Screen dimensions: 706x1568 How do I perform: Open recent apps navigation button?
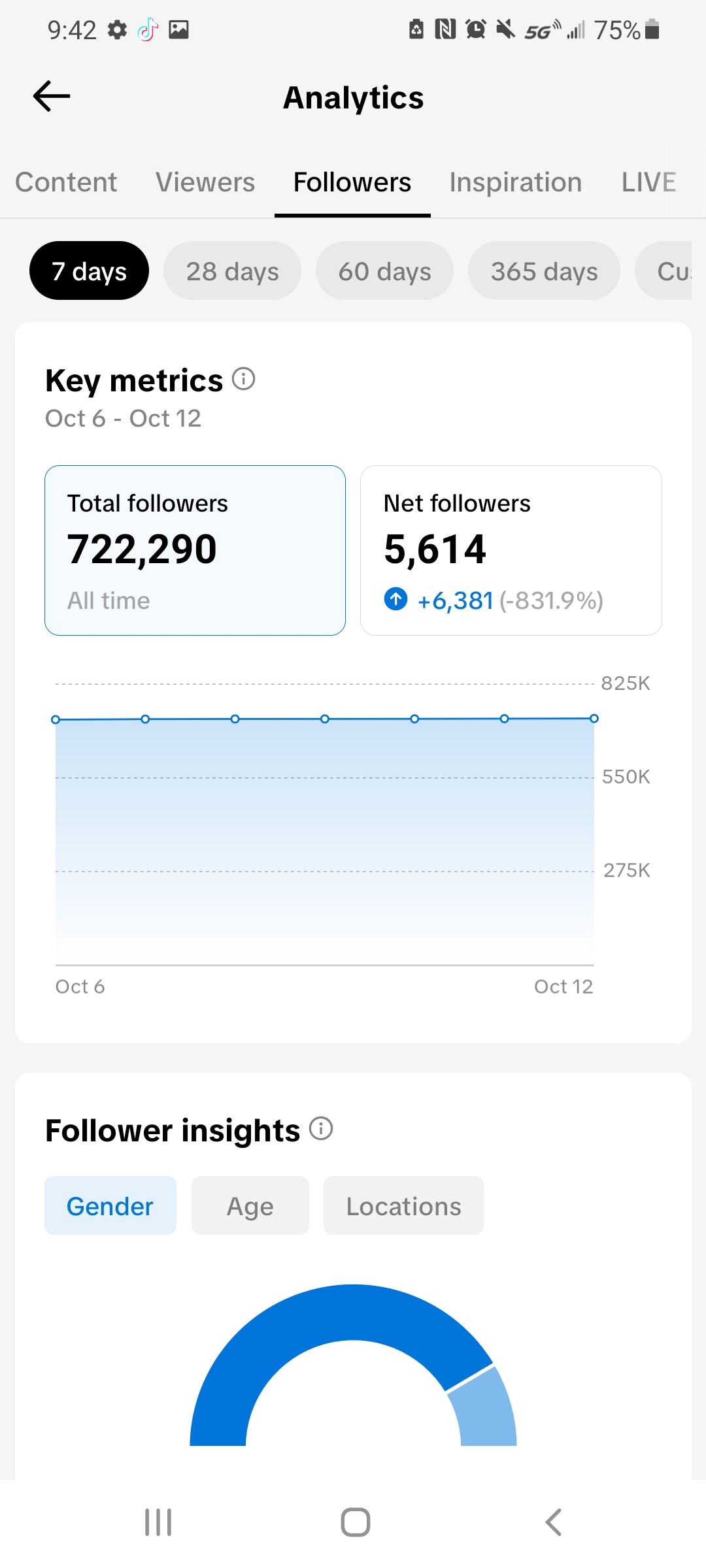point(158,1522)
